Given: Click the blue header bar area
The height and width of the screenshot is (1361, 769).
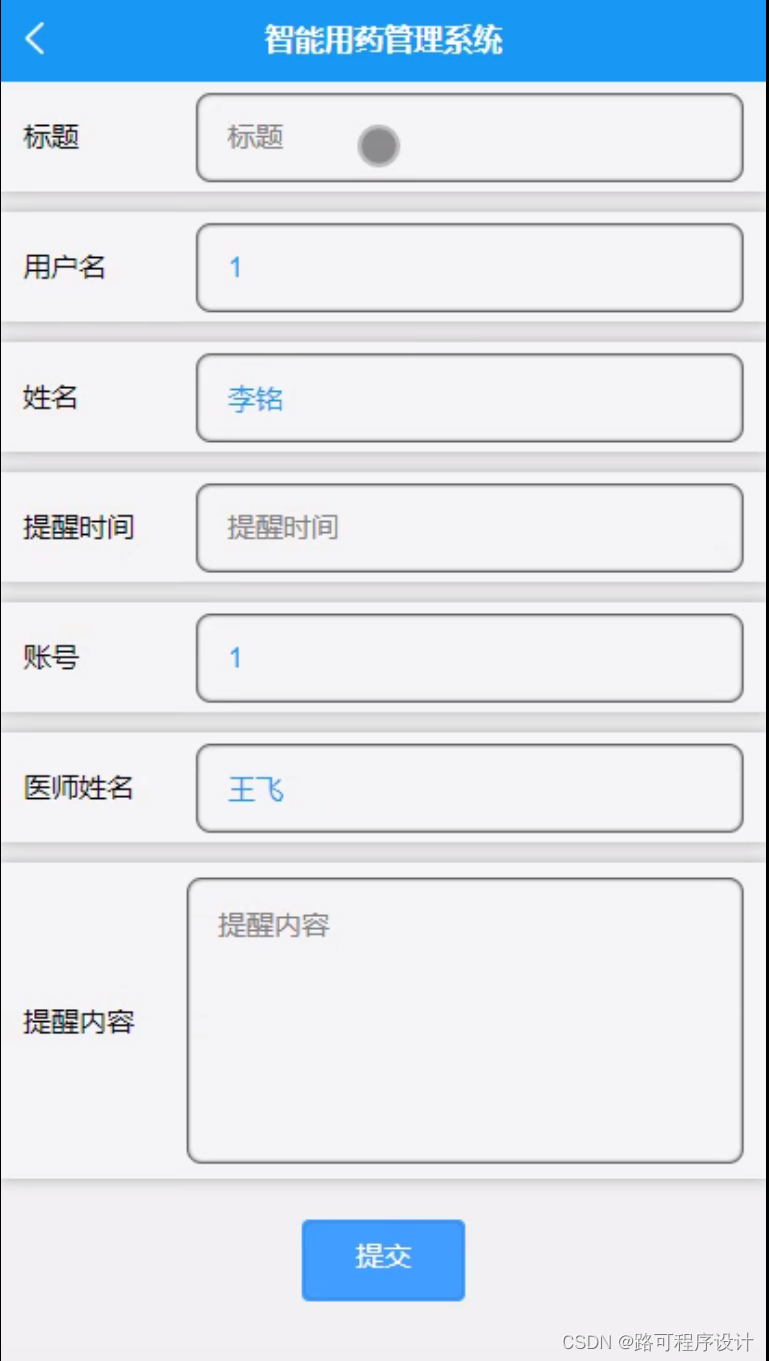Looking at the screenshot, I should point(550,39).
